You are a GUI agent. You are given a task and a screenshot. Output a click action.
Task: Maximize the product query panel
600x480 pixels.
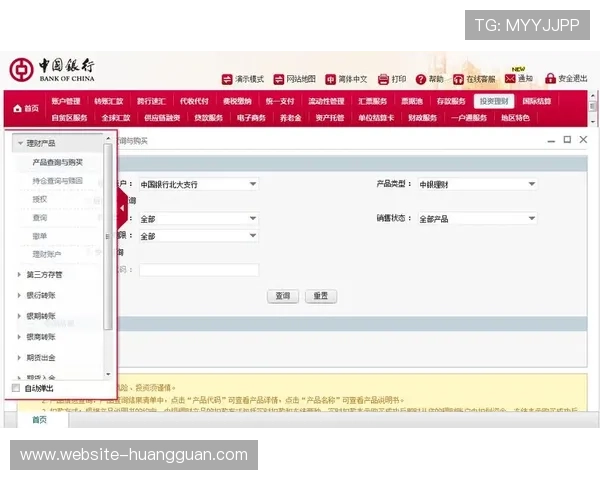[567, 140]
